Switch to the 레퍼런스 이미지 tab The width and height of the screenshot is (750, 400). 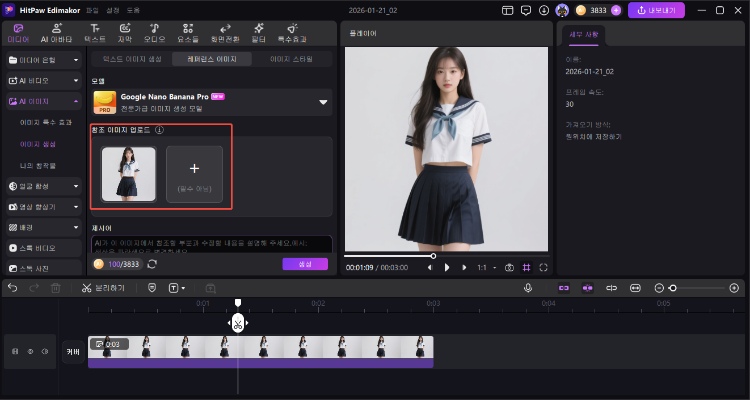[212, 59]
